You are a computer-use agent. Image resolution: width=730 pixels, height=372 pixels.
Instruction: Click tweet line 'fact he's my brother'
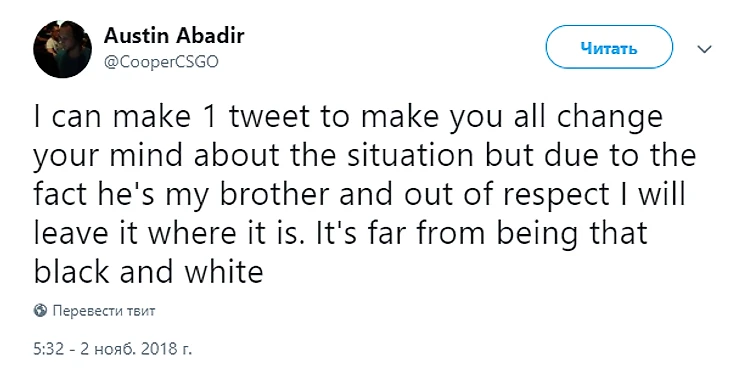point(359,195)
